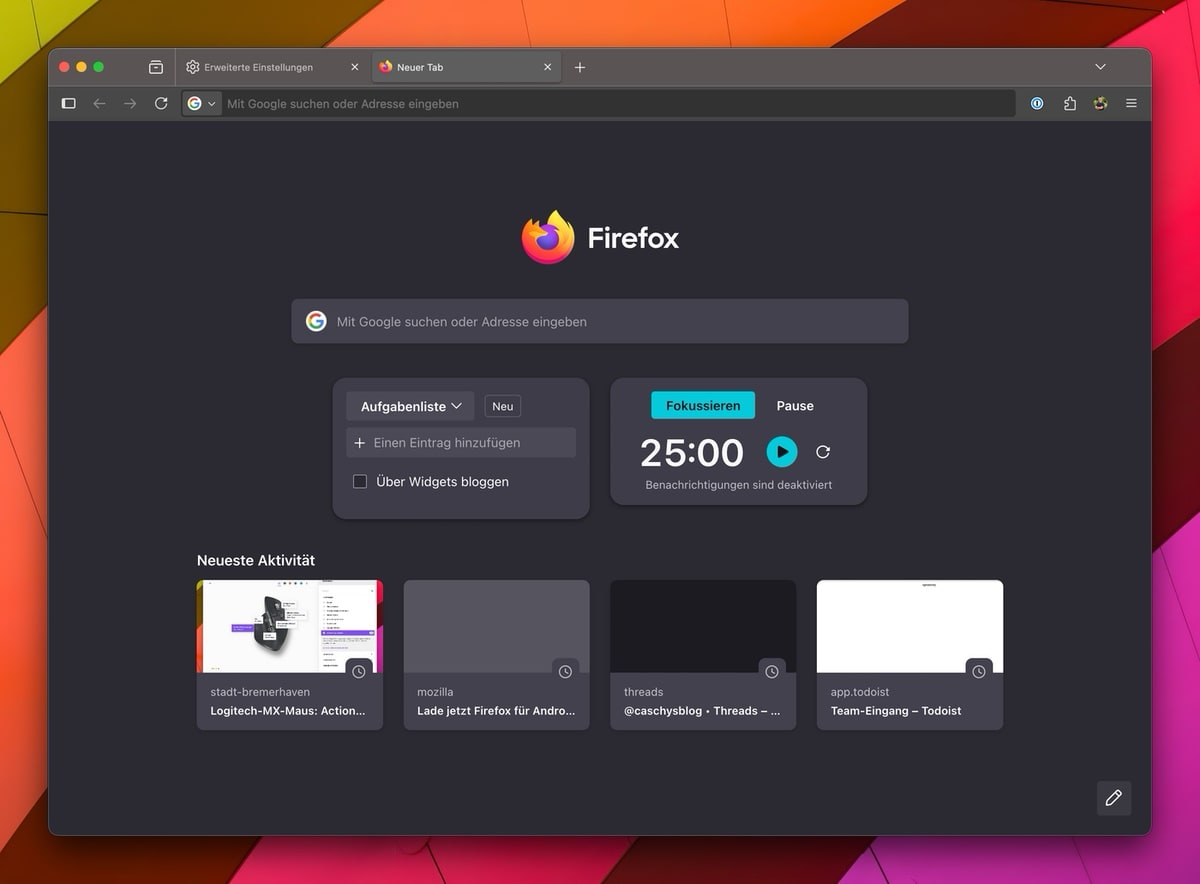Open search engine dropdown in address bar
1200x884 pixels.
pos(201,103)
